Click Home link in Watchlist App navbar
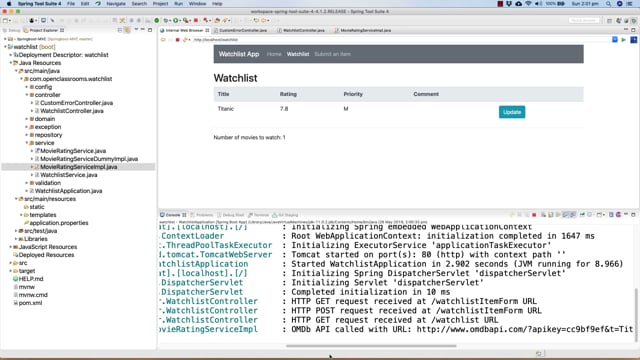The height and width of the screenshot is (360, 640). coord(274,54)
